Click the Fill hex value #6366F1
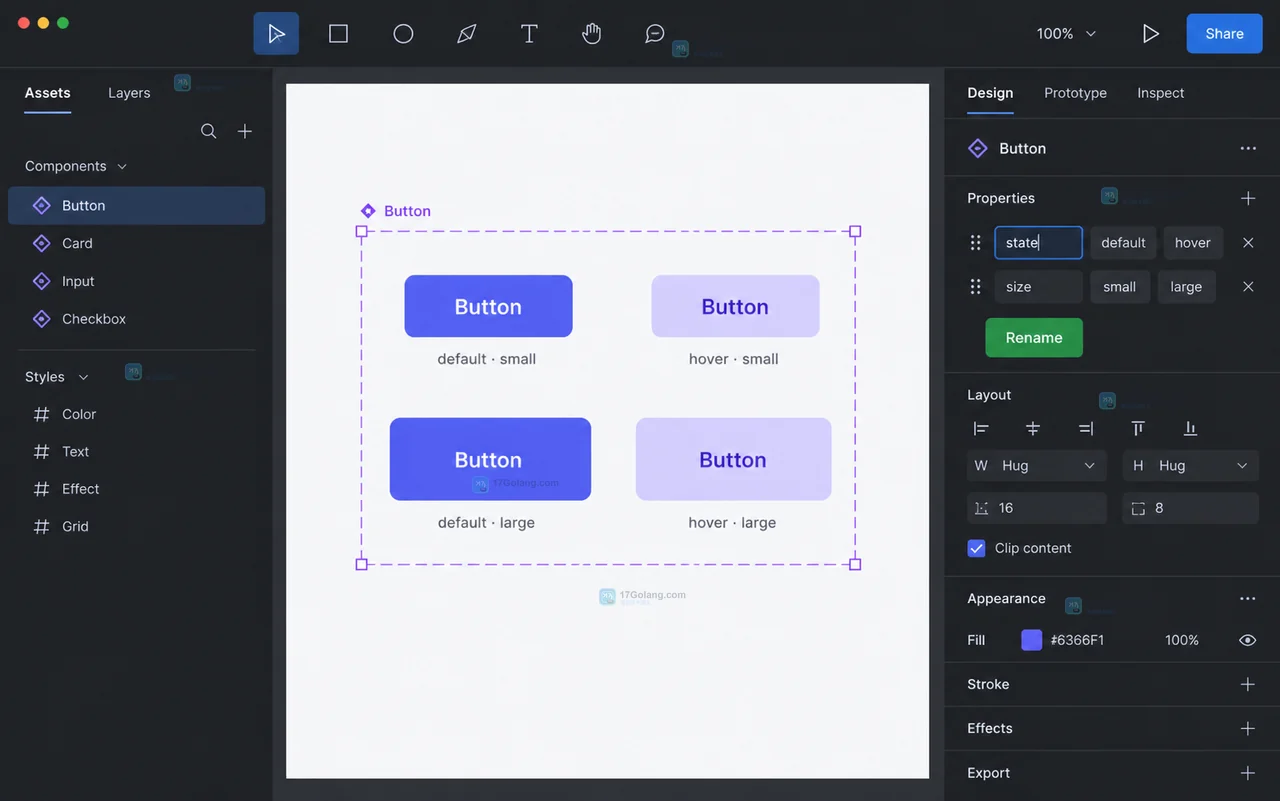 pyautogui.click(x=1077, y=640)
